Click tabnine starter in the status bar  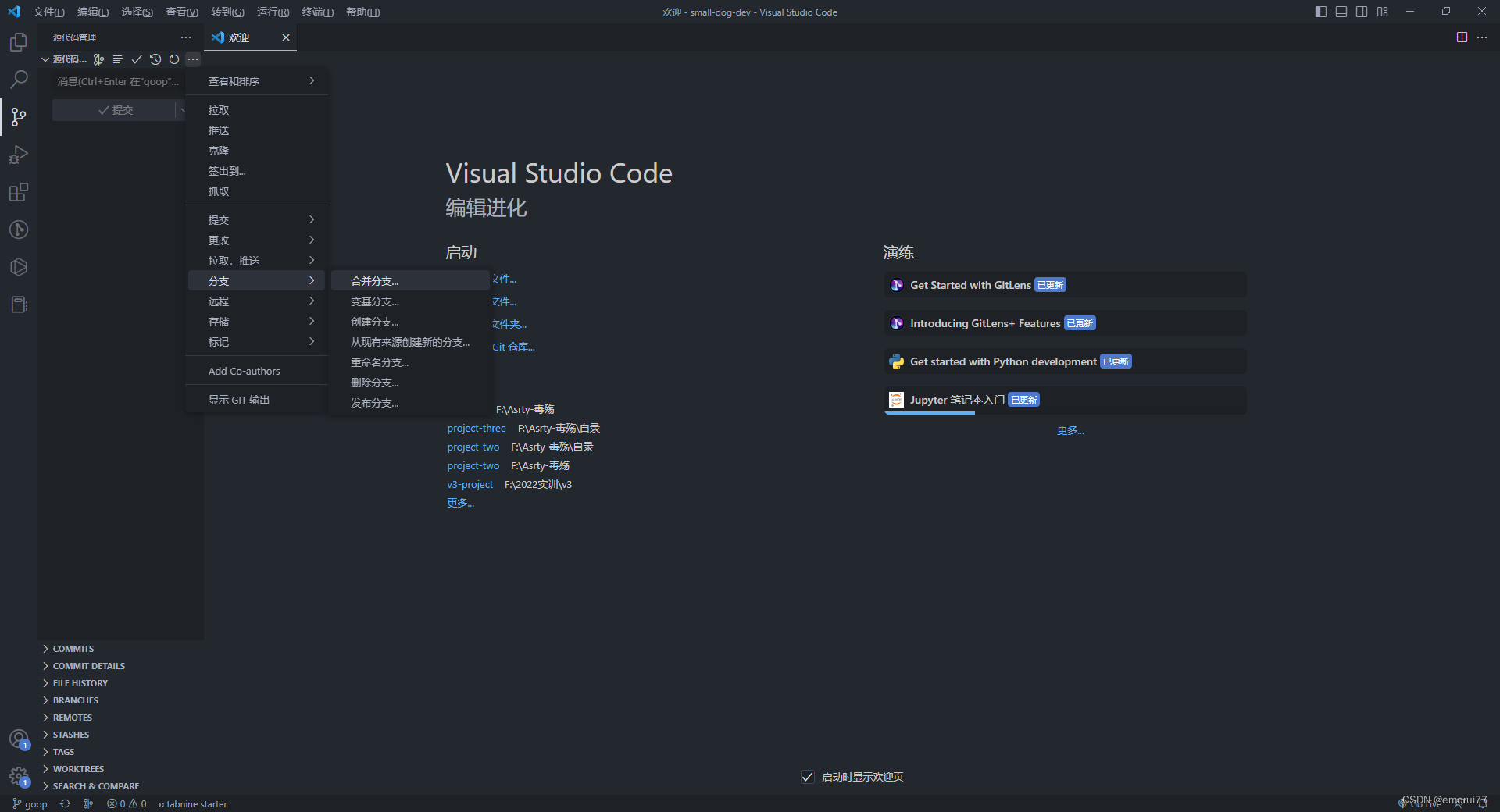(x=193, y=804)
